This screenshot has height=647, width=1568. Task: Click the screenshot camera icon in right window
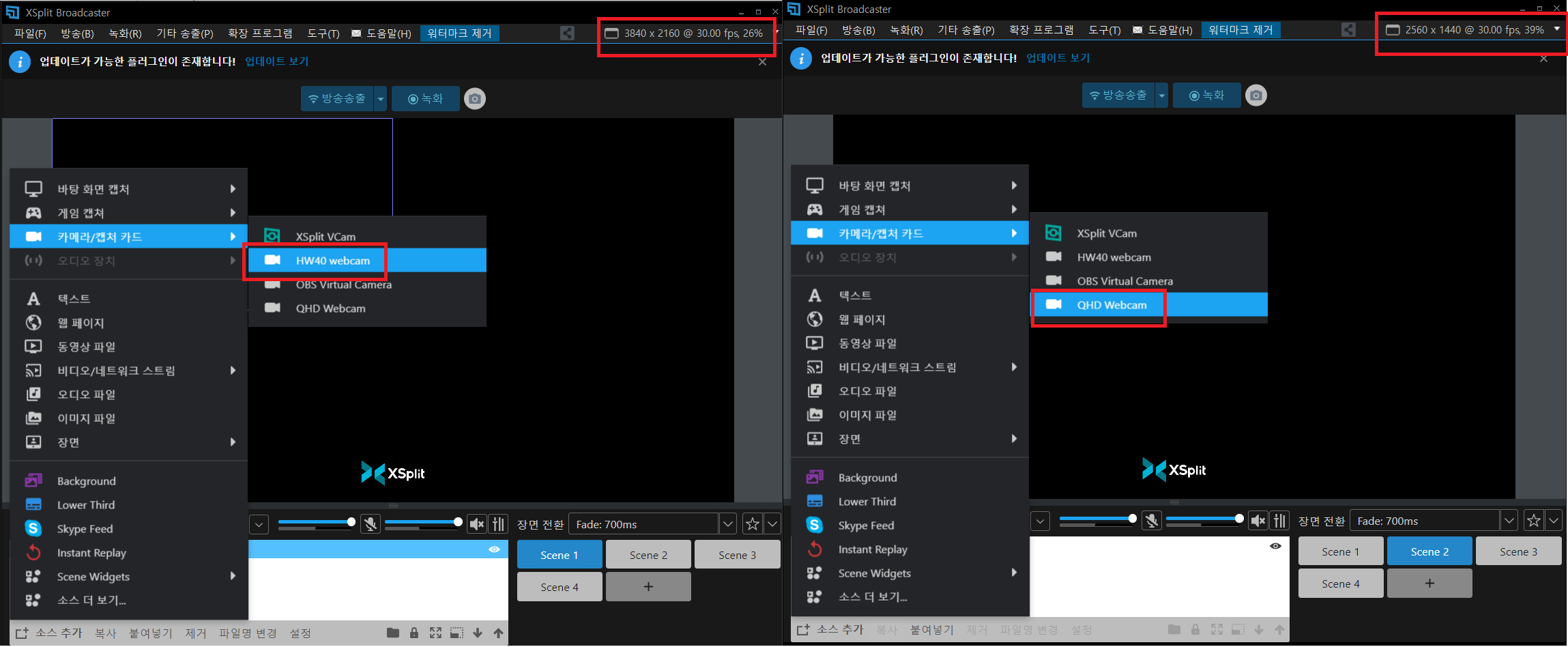coord(1256,96)
